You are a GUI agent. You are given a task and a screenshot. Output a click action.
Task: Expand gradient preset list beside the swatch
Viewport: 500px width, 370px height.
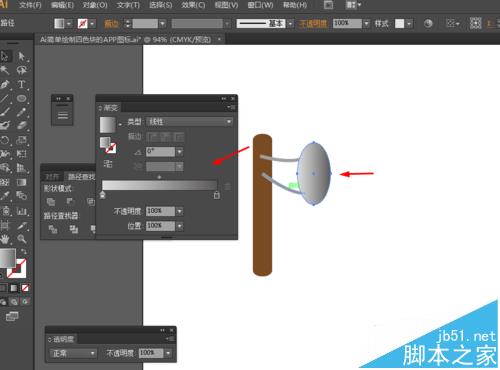pyautogui.click(x=120, y=125)
